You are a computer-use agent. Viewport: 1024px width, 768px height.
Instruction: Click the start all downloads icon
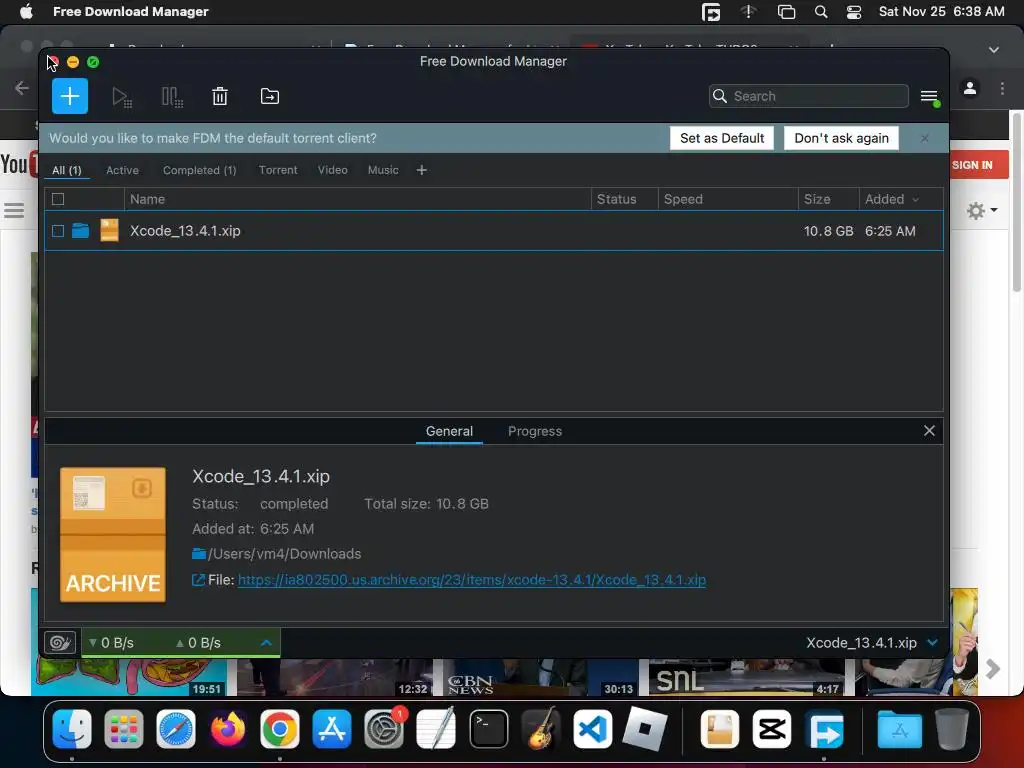121,97
